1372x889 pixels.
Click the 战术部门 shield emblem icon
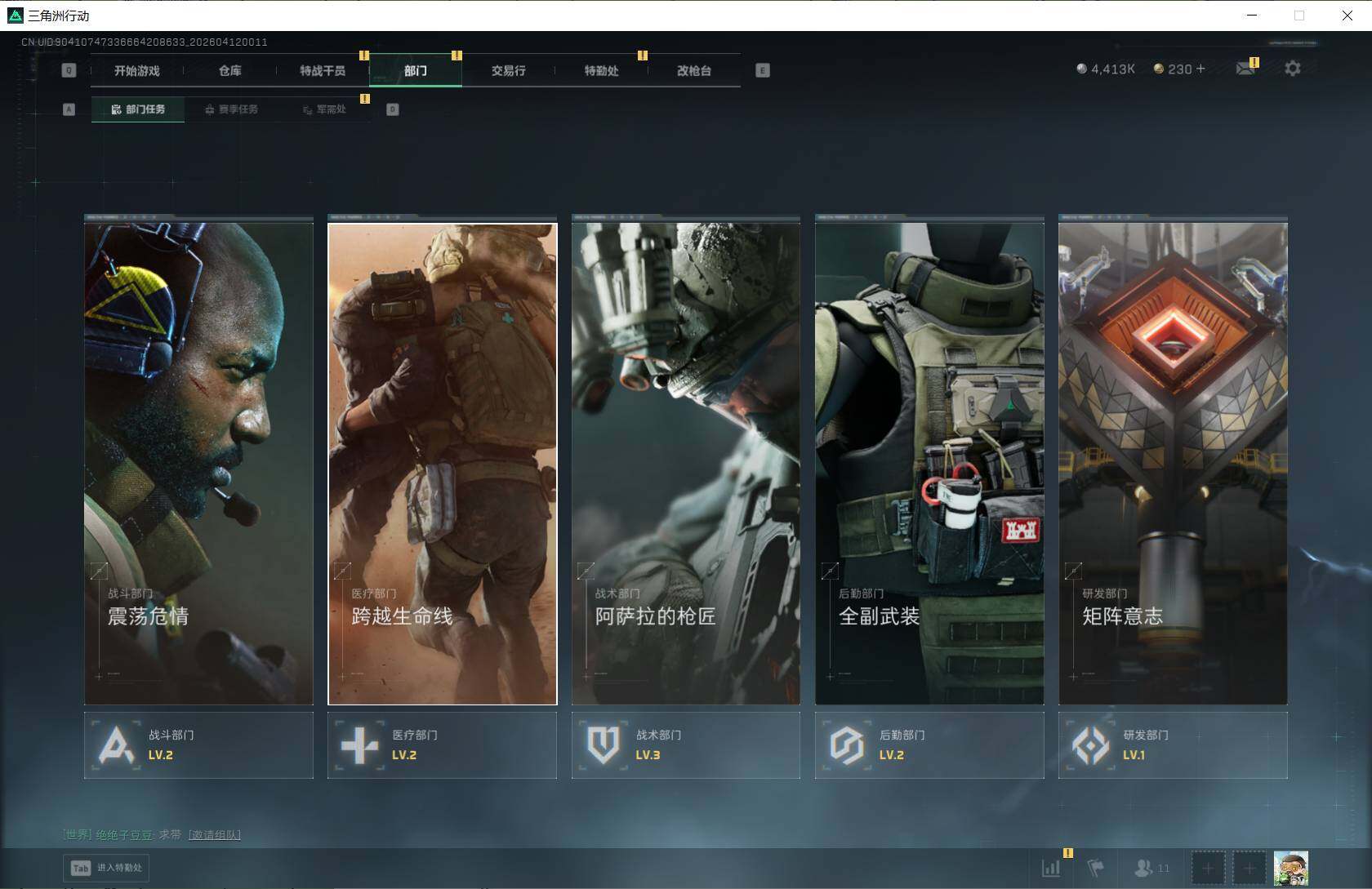(604, 745)
